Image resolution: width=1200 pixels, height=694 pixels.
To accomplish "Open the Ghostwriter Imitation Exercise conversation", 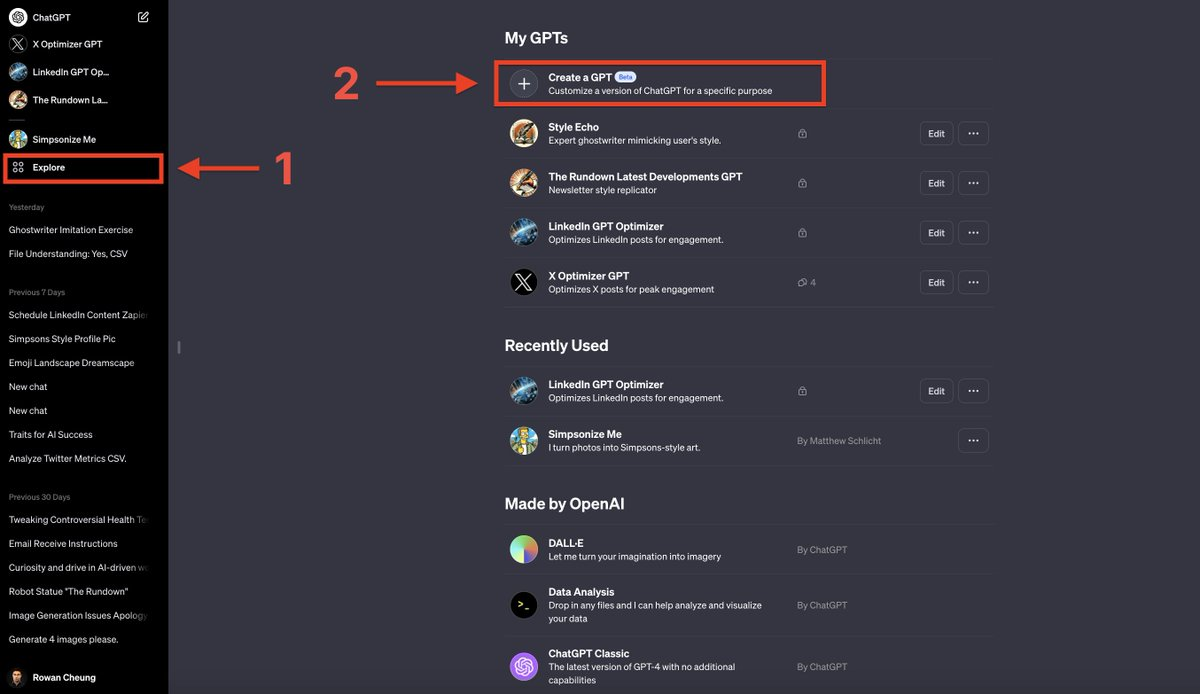I will point(74,229).
